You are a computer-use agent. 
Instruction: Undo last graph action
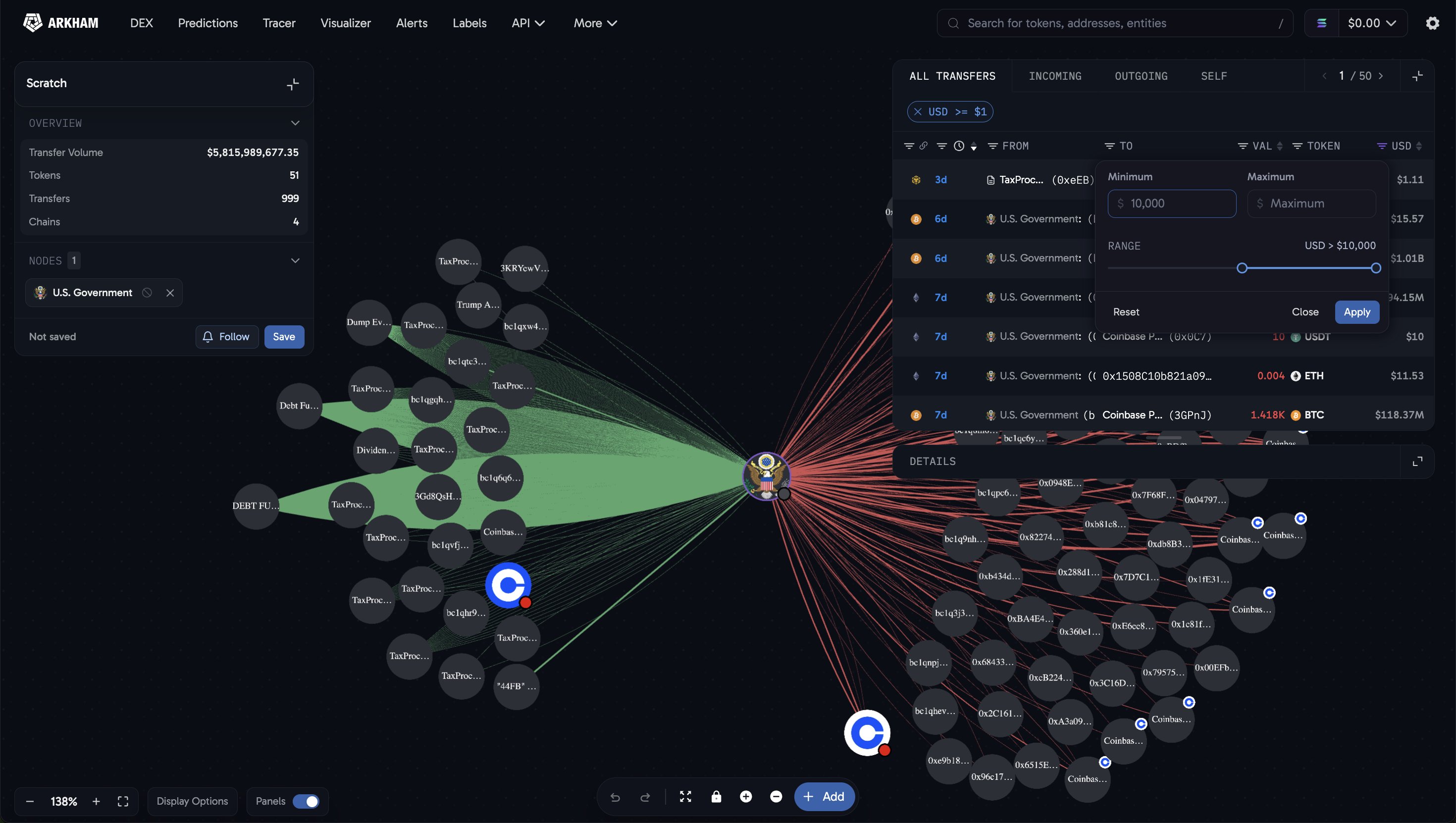[615, 797]
